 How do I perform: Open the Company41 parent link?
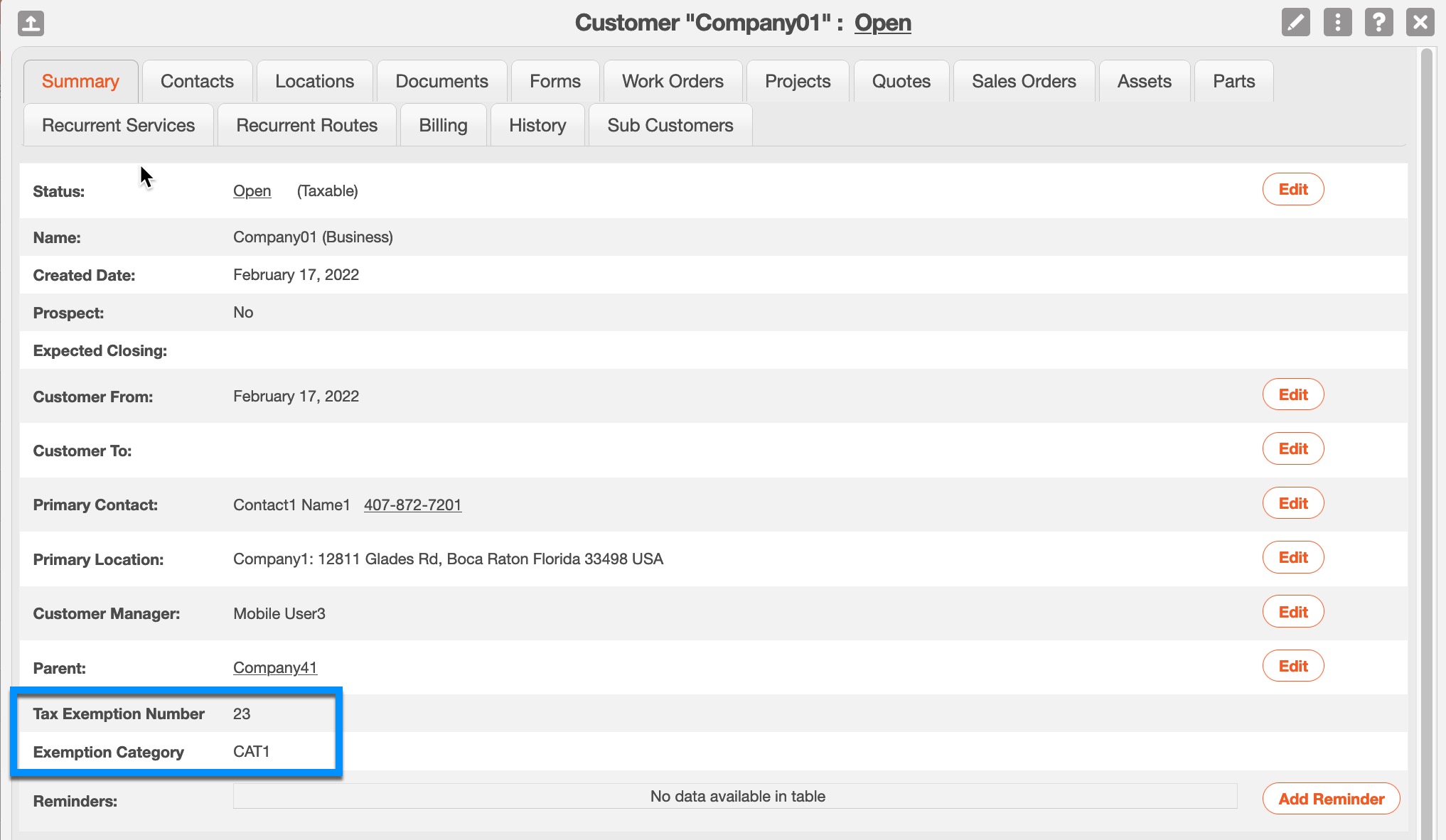[274, 667]
